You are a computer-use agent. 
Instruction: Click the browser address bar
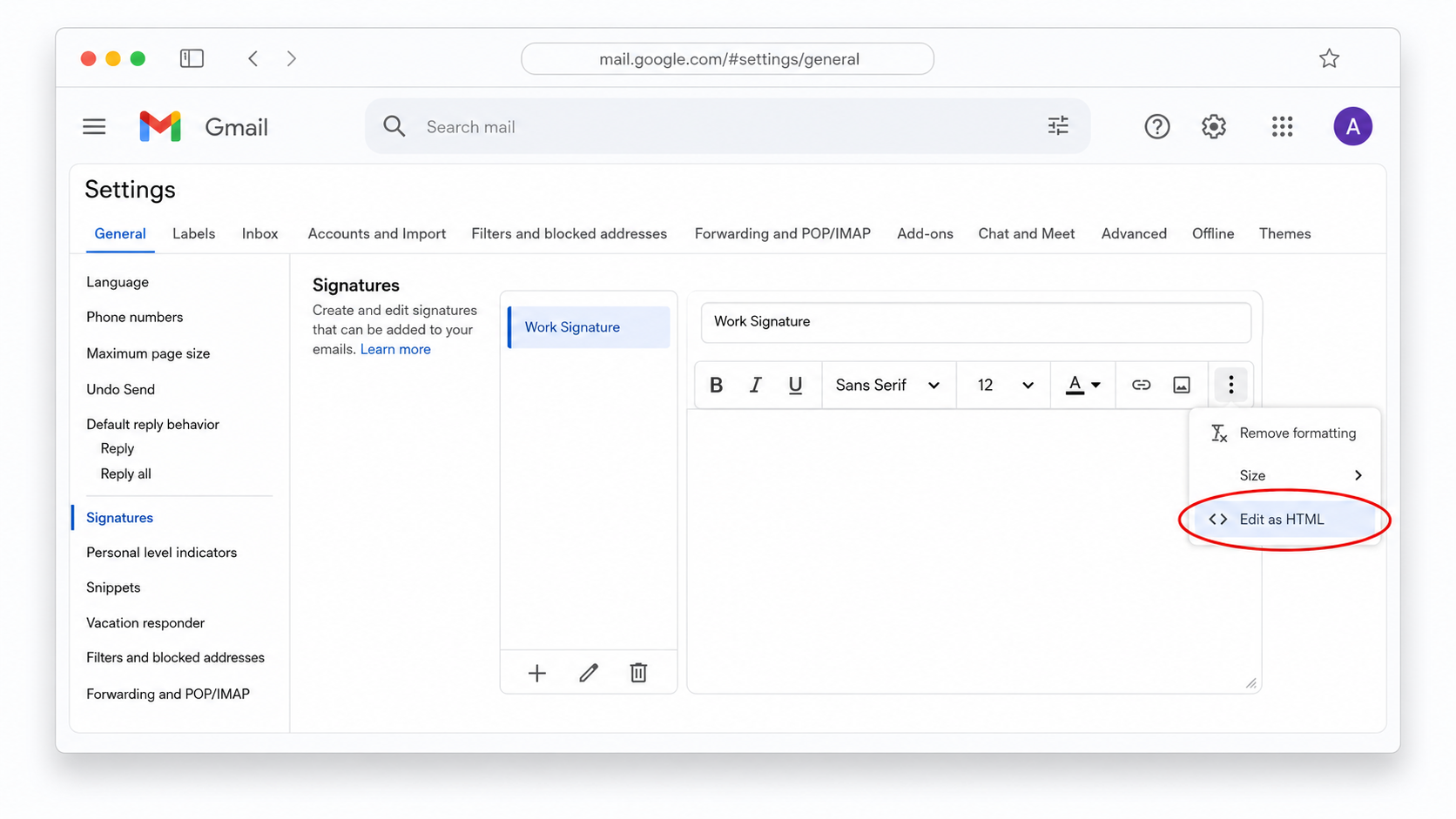pyautogui.click(x=728, y=59)
